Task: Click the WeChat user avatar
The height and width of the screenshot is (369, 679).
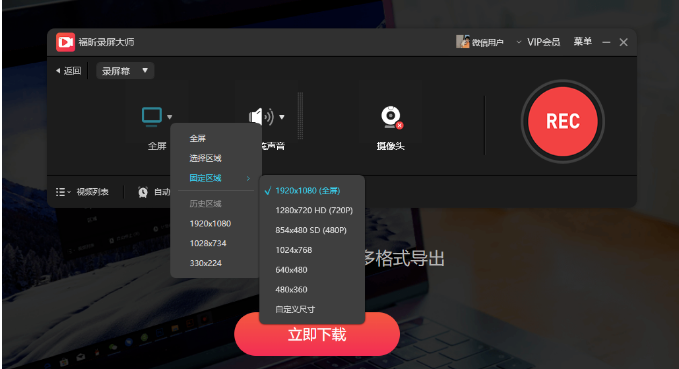Action: [x=463, y=42]
